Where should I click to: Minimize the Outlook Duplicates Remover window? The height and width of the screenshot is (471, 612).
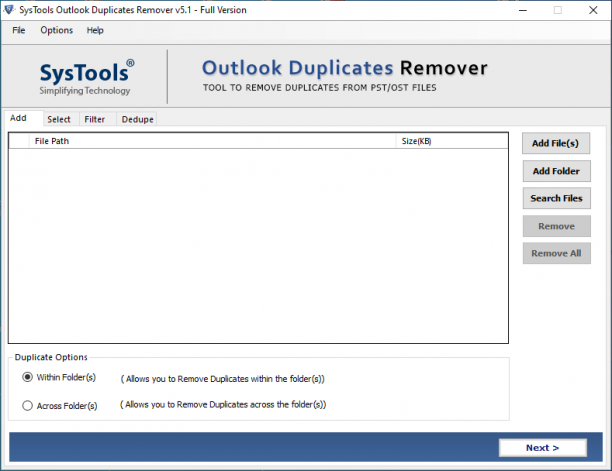[x=523, y=10]
